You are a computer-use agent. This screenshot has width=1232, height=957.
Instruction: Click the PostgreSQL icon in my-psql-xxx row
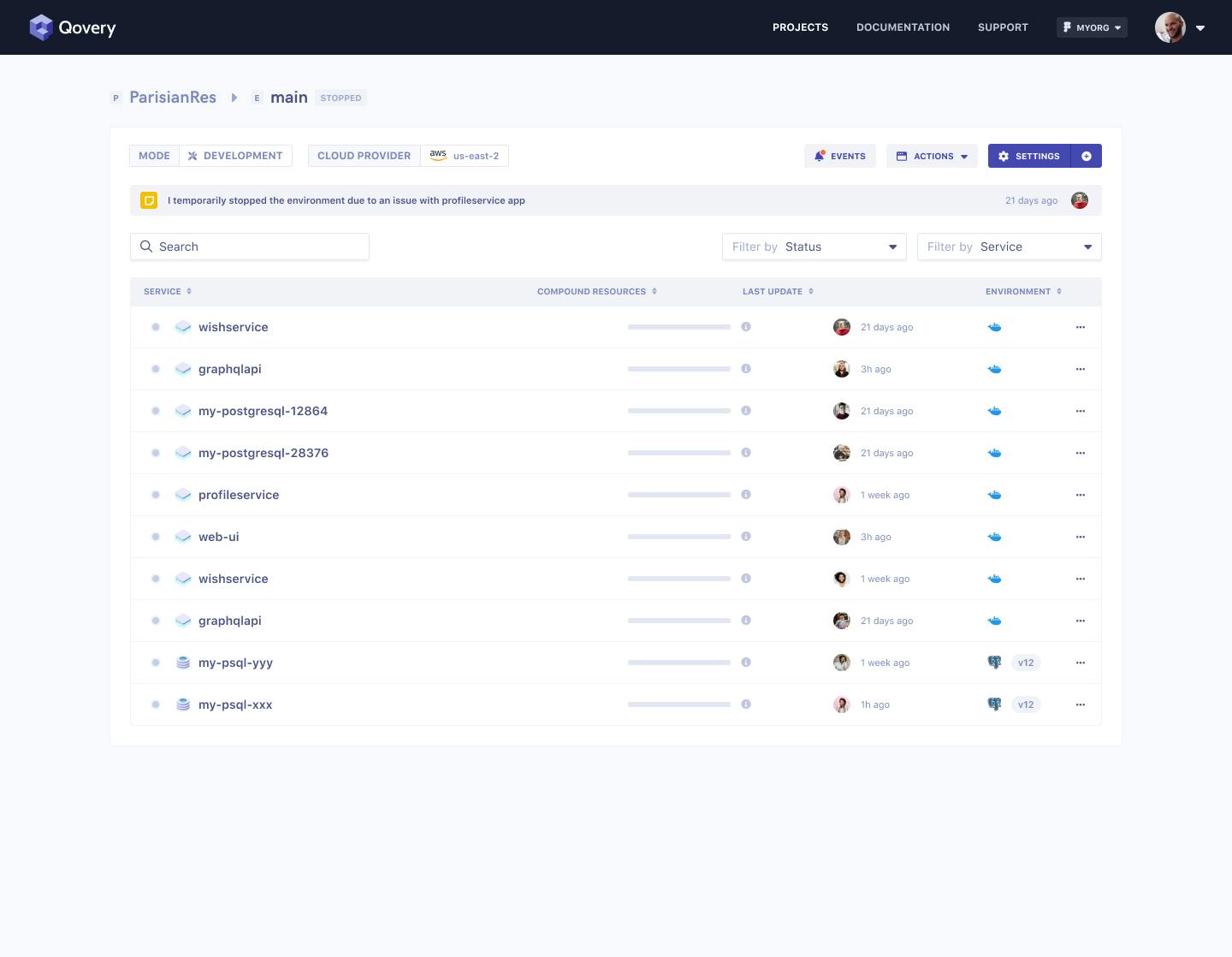(994, 704)
